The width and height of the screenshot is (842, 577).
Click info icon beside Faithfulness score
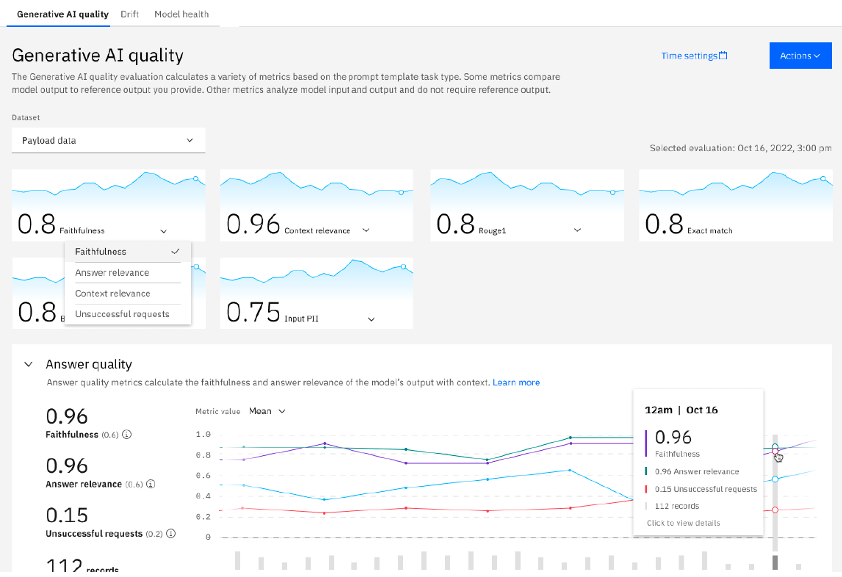pyautogui.click(x=127, y=434)
